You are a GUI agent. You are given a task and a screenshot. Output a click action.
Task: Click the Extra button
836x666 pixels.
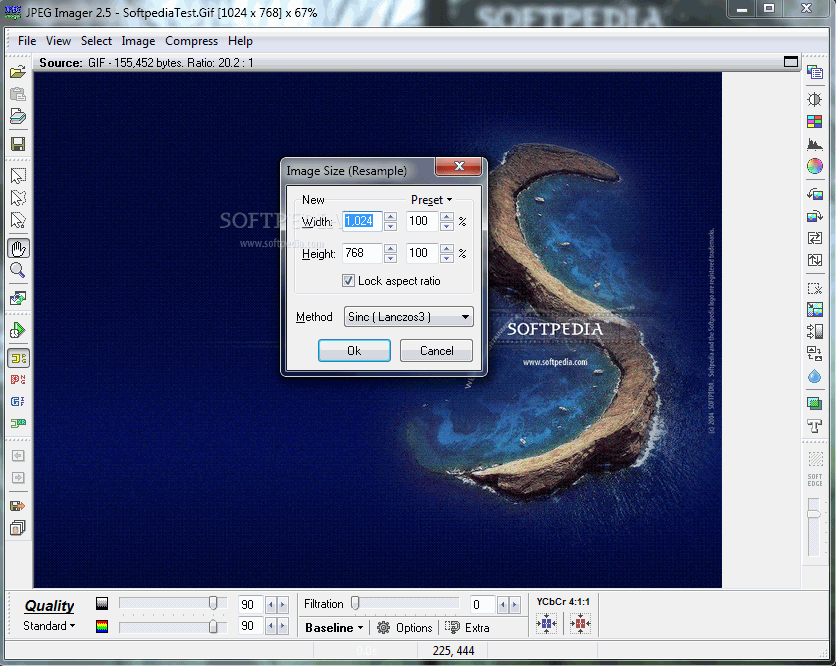point(467,628)
